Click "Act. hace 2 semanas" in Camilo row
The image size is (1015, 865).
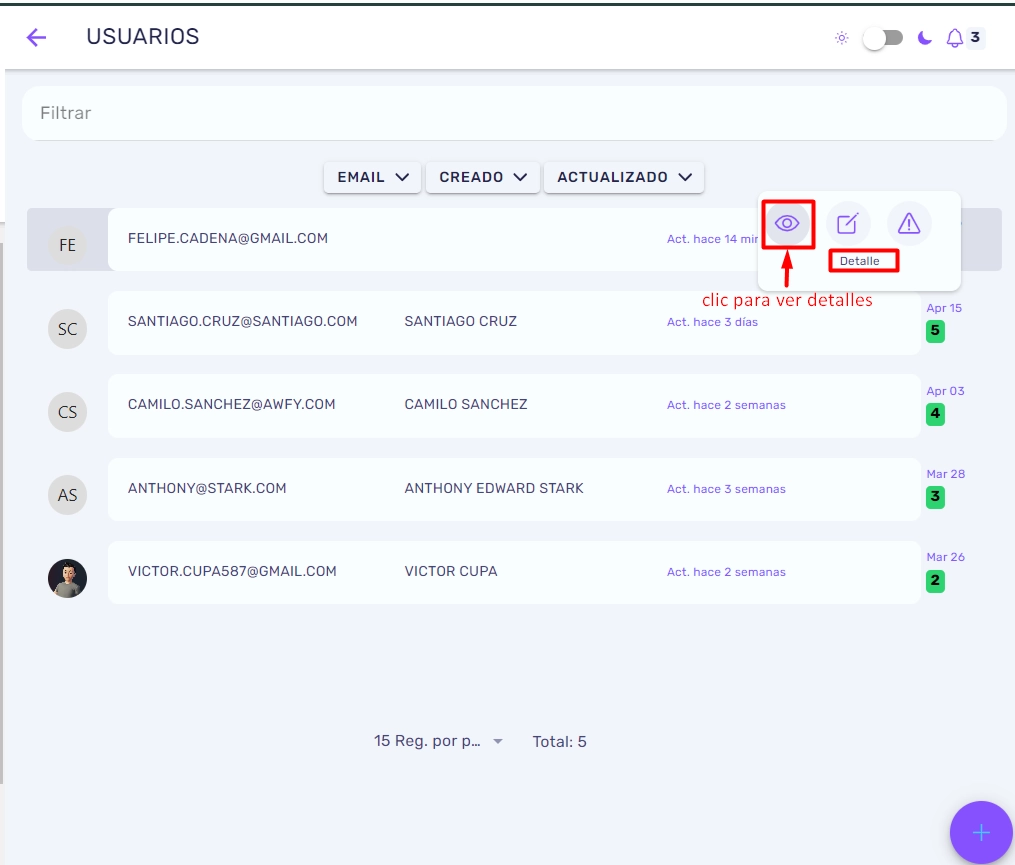pos(726,405)
